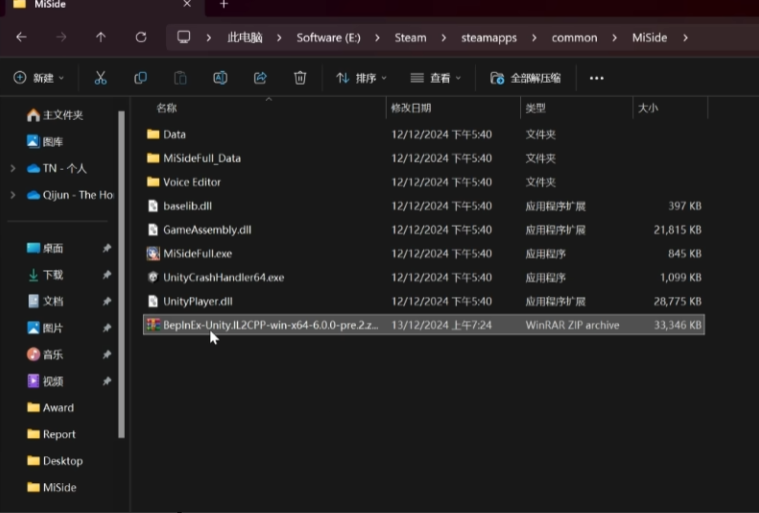
Task: Open Videos (视频) pinned shortcut
Action: pos(45,381)
